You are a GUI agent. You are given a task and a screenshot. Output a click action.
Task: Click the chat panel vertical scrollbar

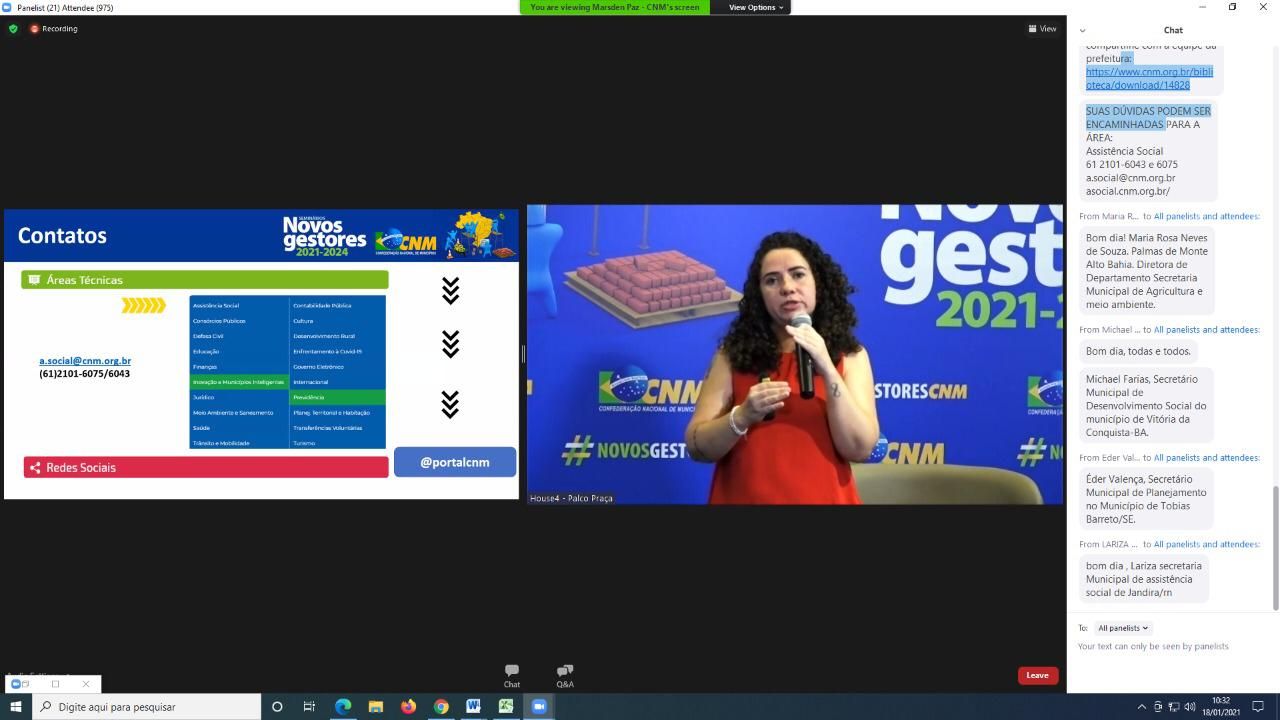(x=1275, y=547)
